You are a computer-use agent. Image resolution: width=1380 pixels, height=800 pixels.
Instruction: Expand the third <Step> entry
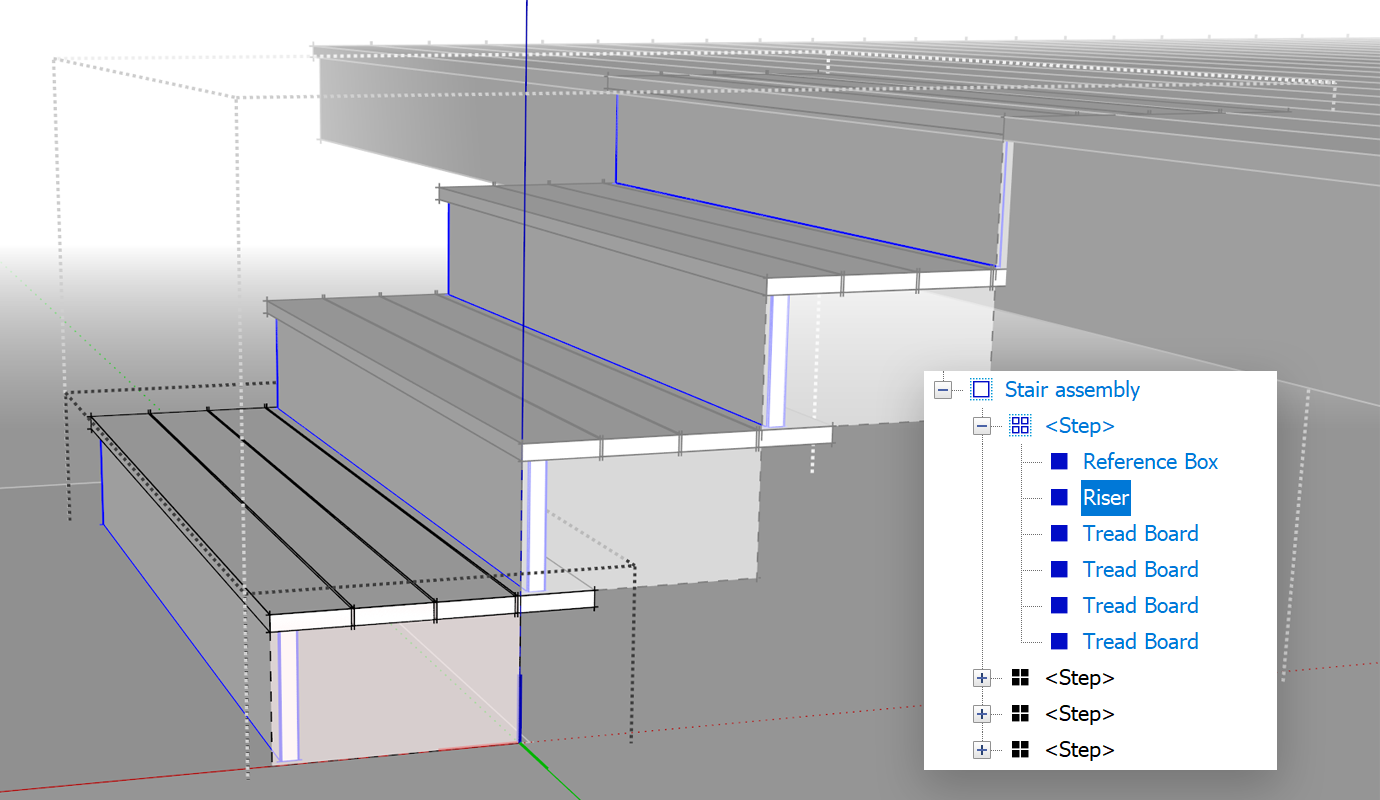(x=981, y=713)
